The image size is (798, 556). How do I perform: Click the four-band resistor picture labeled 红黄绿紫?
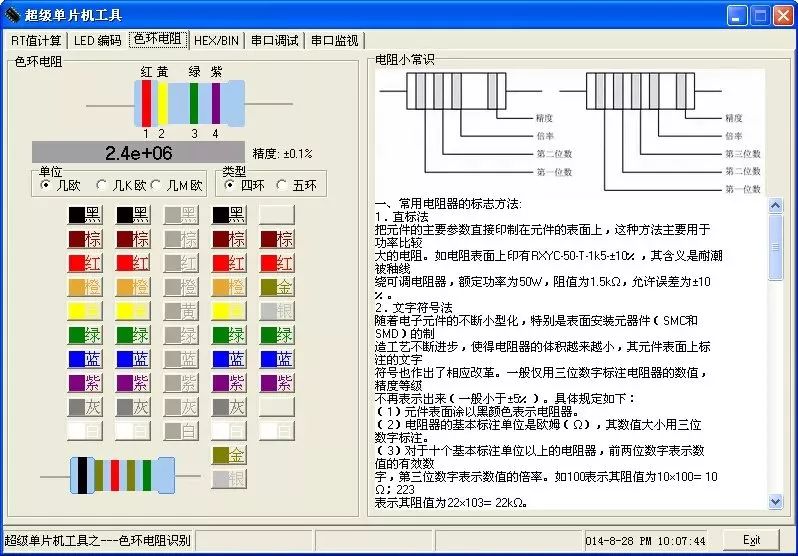click(x=189, y=103)
